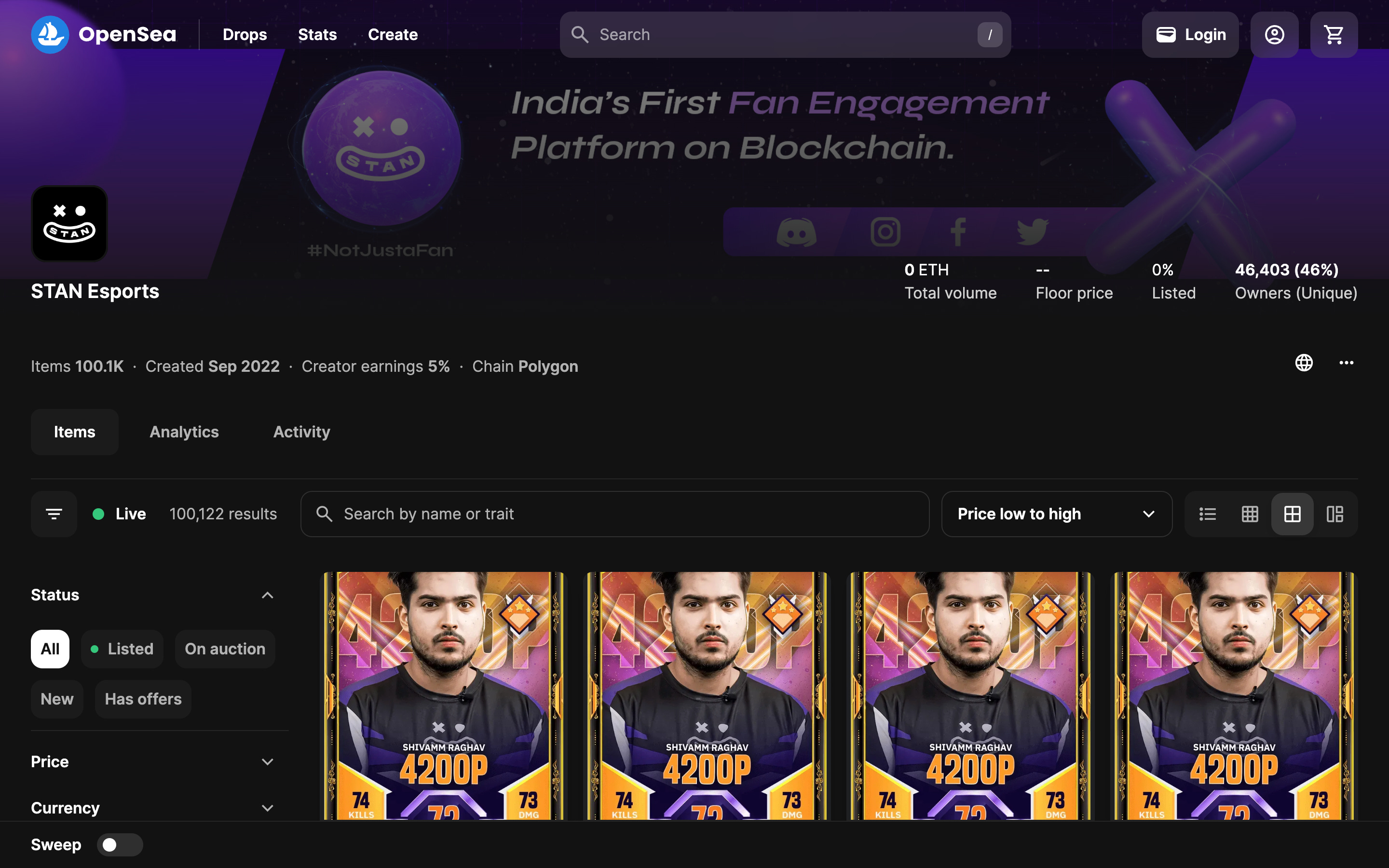Switch to compact grid view icon
This screenshot has height=868, width=1389.
(1250, 514)
